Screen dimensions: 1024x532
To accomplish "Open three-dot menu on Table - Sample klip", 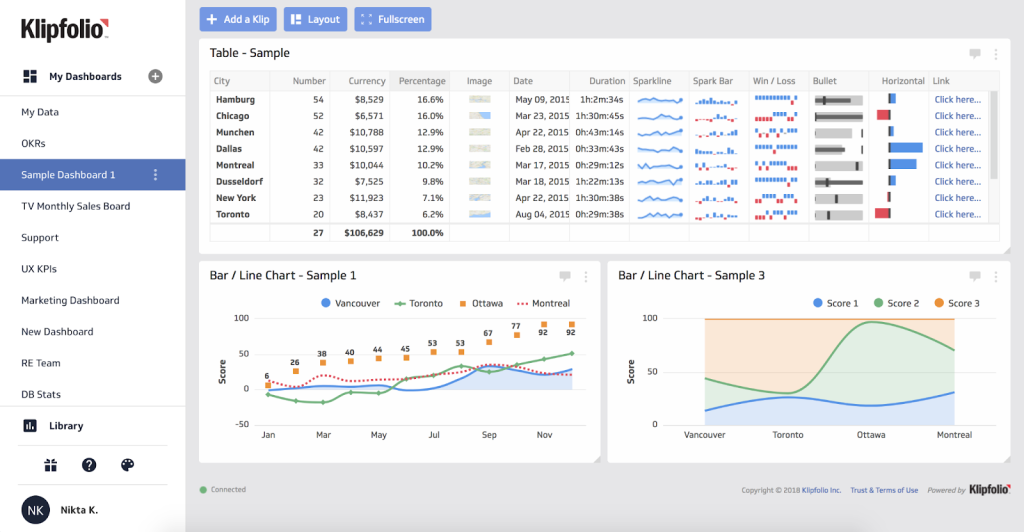I will click(x=995, y=54).
